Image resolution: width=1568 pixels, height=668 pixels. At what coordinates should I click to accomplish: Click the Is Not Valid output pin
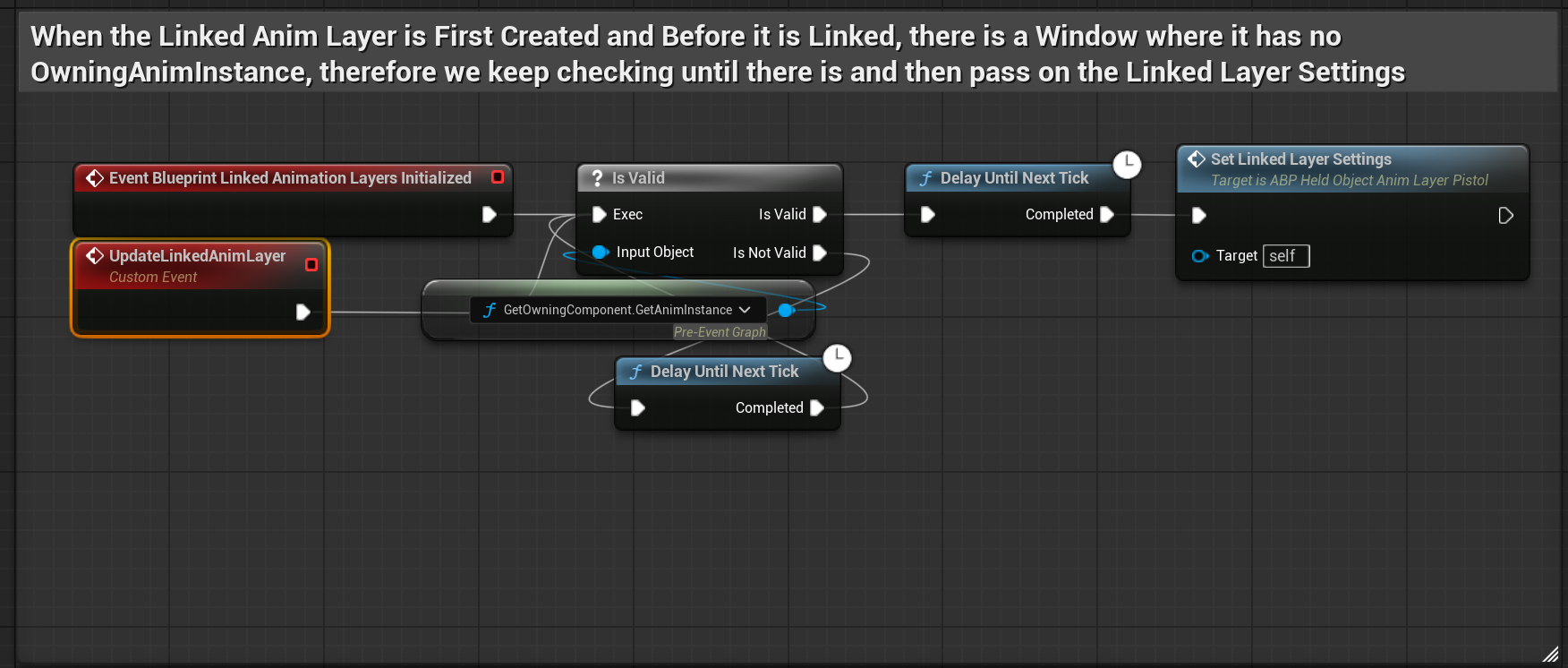coord(819,253)
